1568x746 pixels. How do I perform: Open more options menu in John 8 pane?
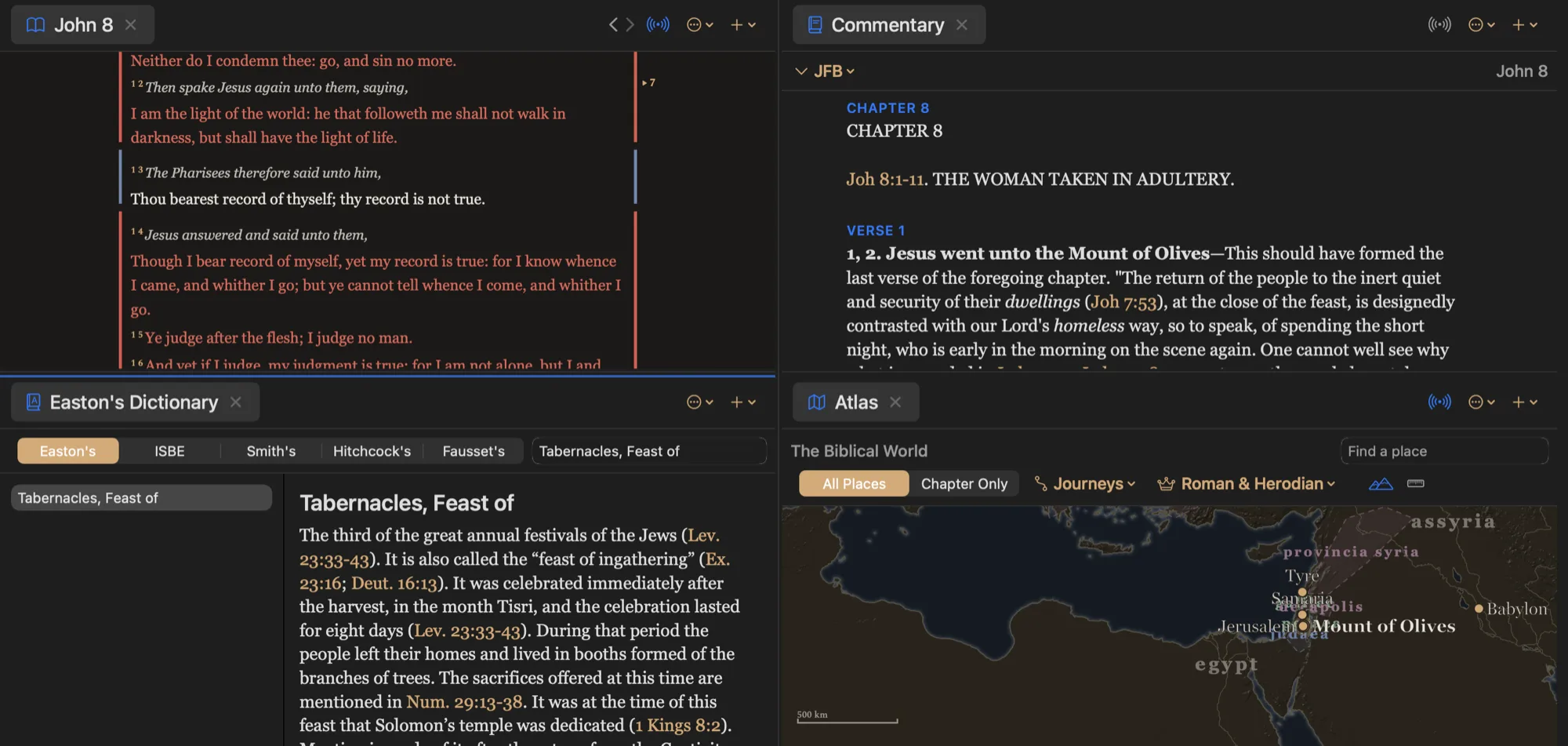pos(699,25)
